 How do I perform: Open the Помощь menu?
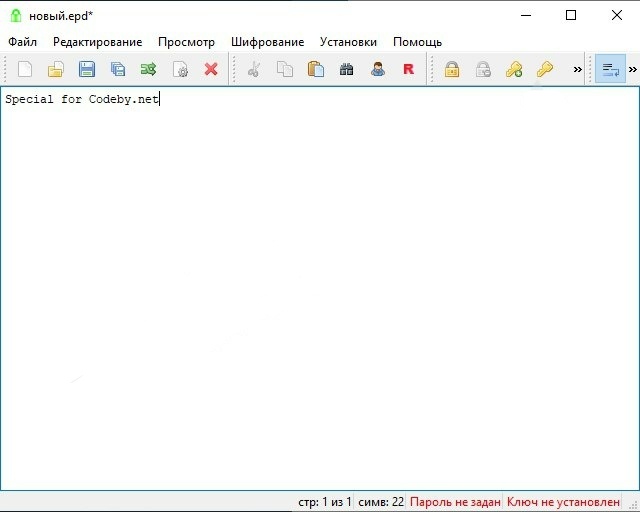point(417,42)
